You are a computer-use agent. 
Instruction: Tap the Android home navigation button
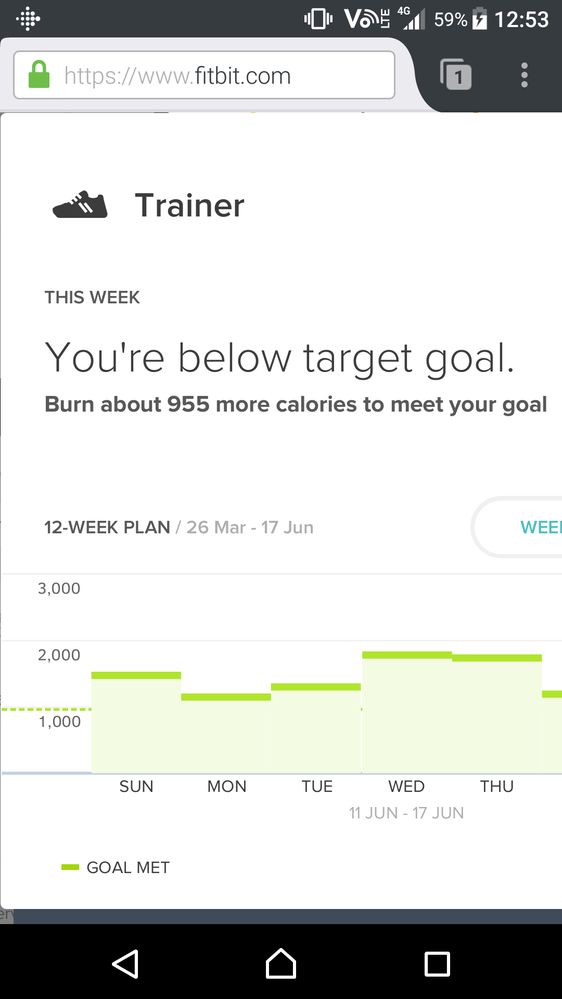(x=281, y=963)
